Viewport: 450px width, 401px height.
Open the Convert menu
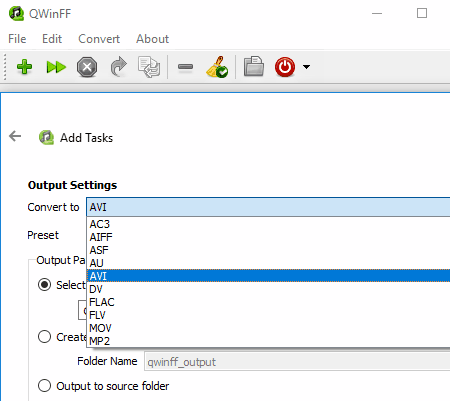pyautogui.click(x=99, y=39)
